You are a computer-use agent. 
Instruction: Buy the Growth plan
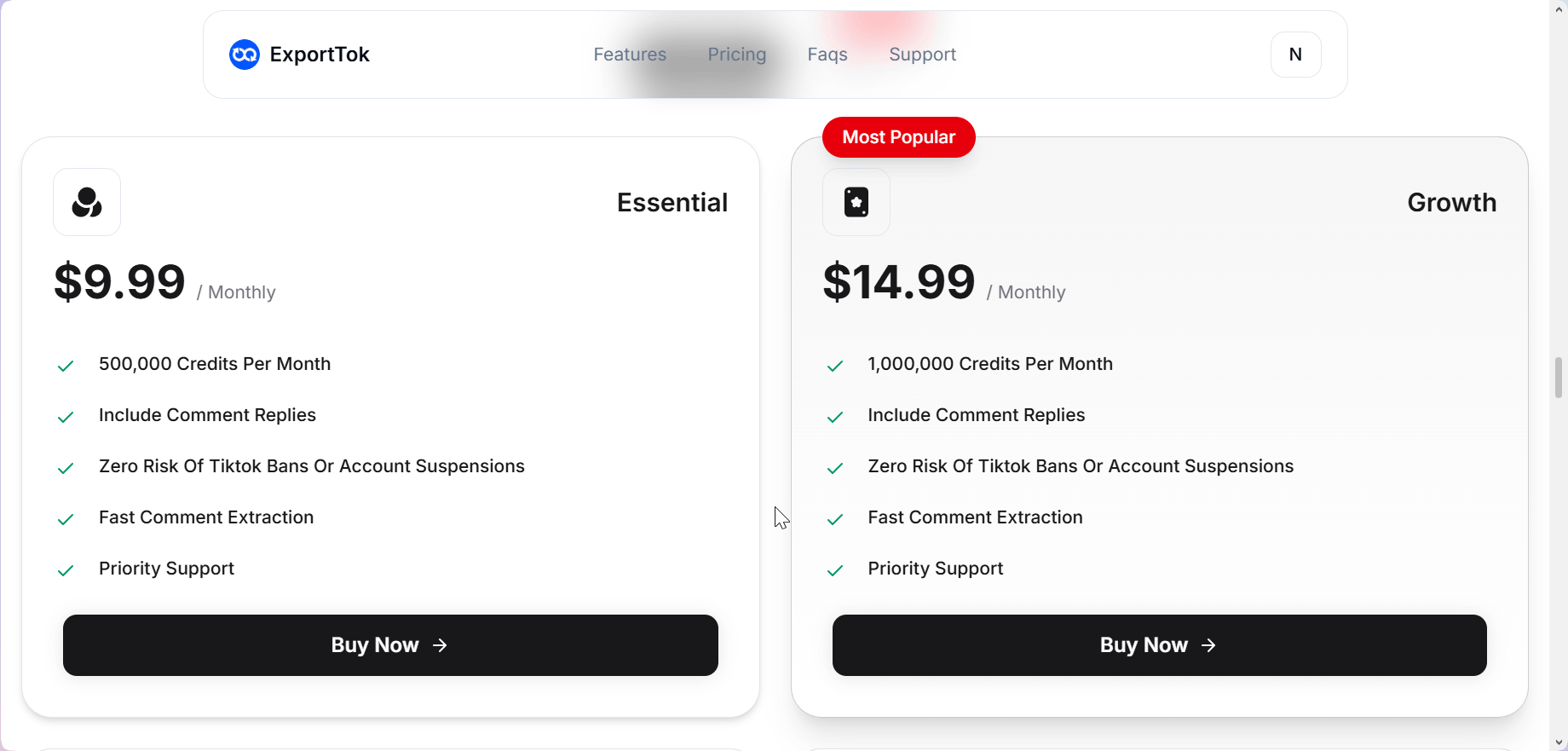(1159, 645)
